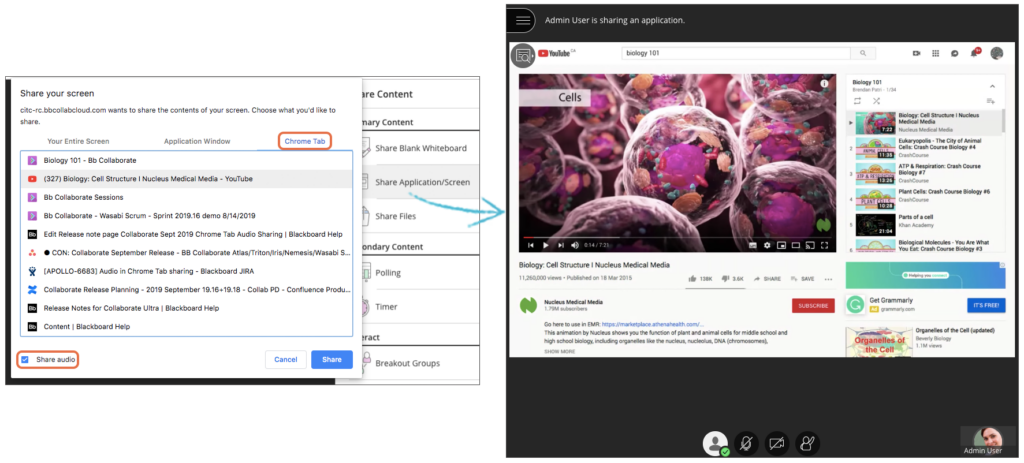Open the YouTube messages icon
Viewport: 1024px width, 463px height.
click(x=954, y=54)
